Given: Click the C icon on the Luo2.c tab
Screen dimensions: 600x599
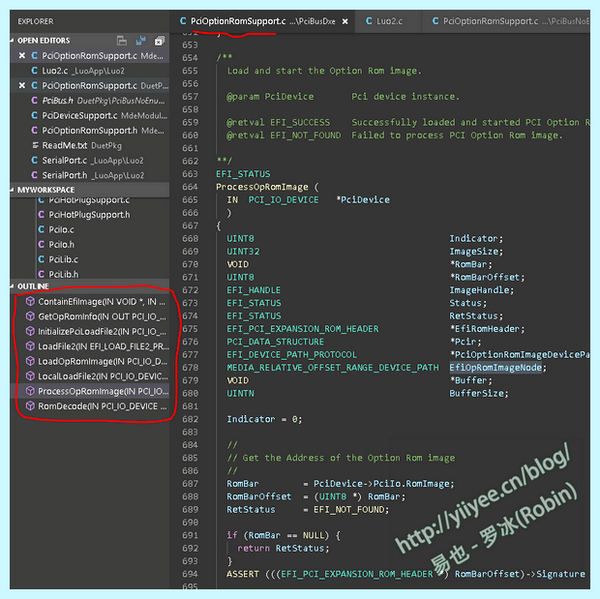Looking at the screenshot, I should (369, 21).
